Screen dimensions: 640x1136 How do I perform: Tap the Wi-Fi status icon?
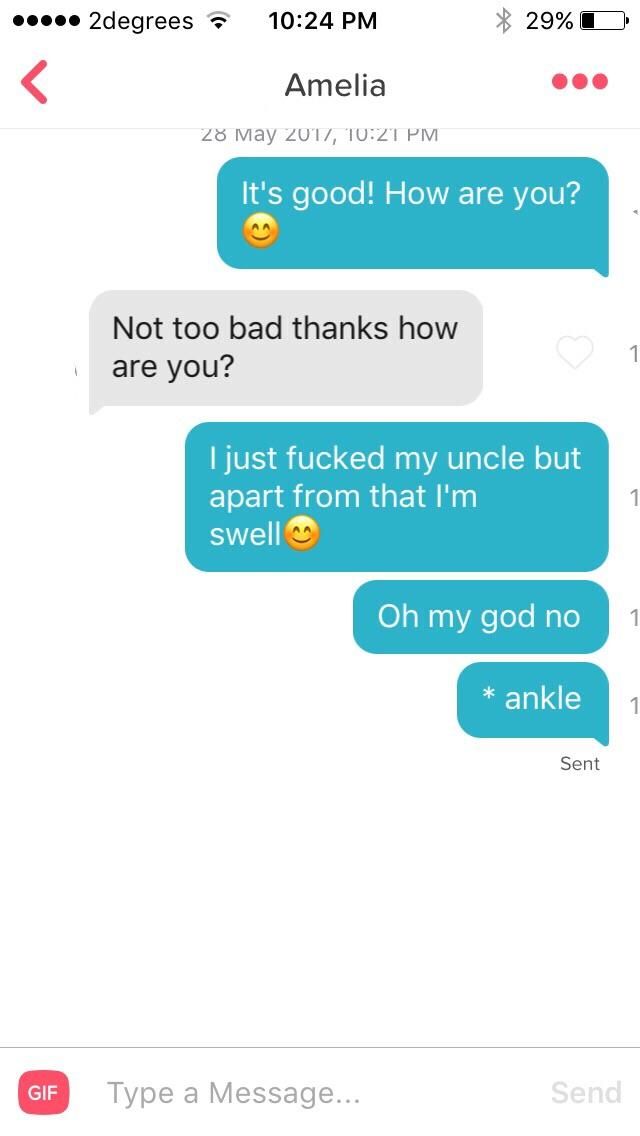[x=217, y=21]
